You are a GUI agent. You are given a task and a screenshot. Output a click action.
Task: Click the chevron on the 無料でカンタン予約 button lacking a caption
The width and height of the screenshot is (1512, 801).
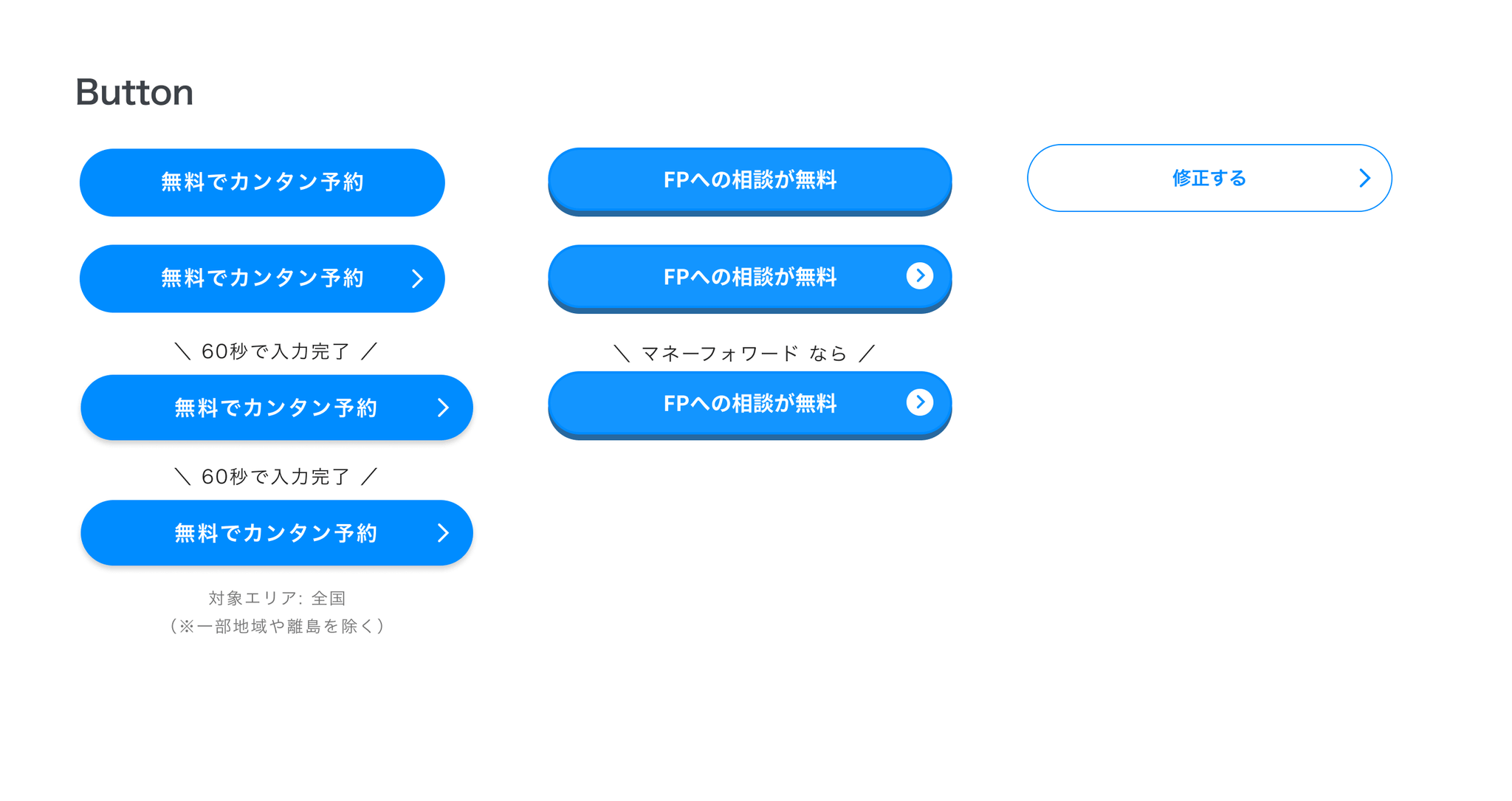417,278
